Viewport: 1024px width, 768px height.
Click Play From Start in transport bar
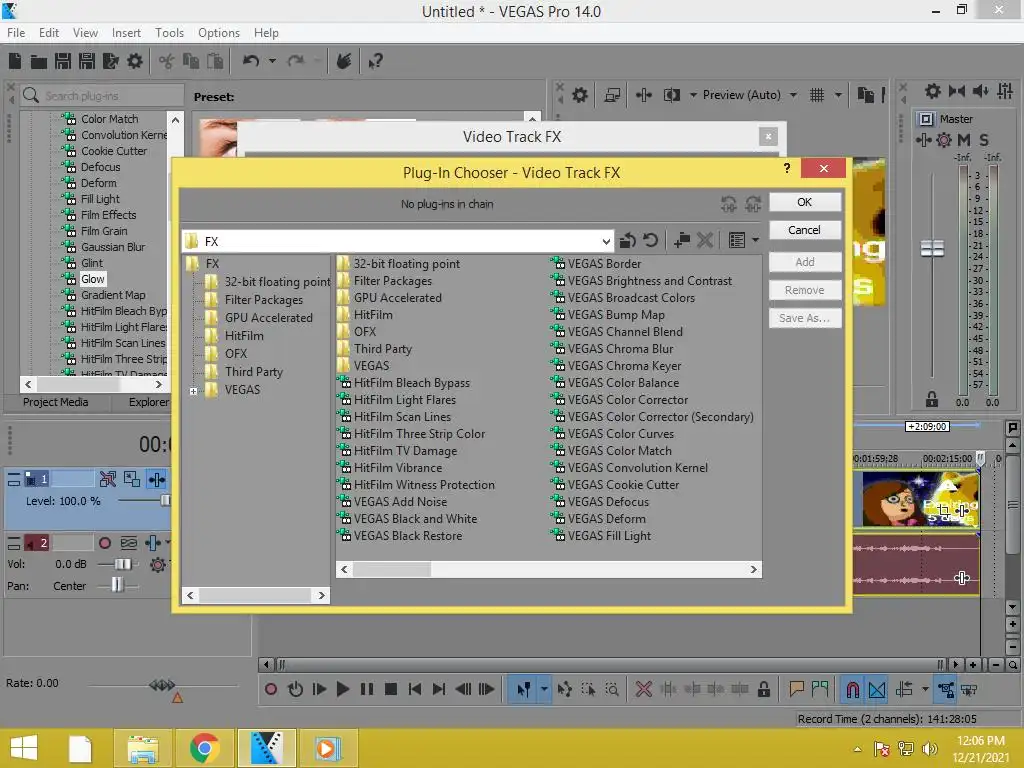coord(319,689)
